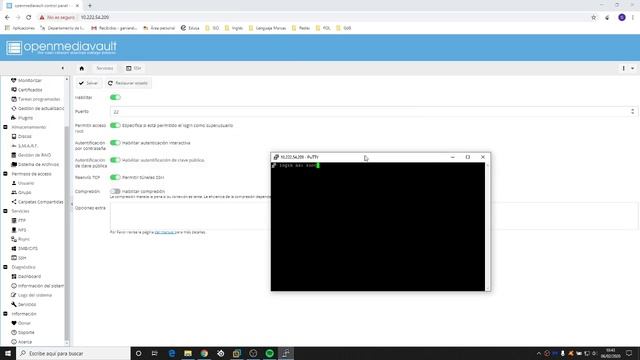Viewport: 640px width, 360px height.
Task: Collapse the Diagnósticos tree group
Action: [5, 267]
